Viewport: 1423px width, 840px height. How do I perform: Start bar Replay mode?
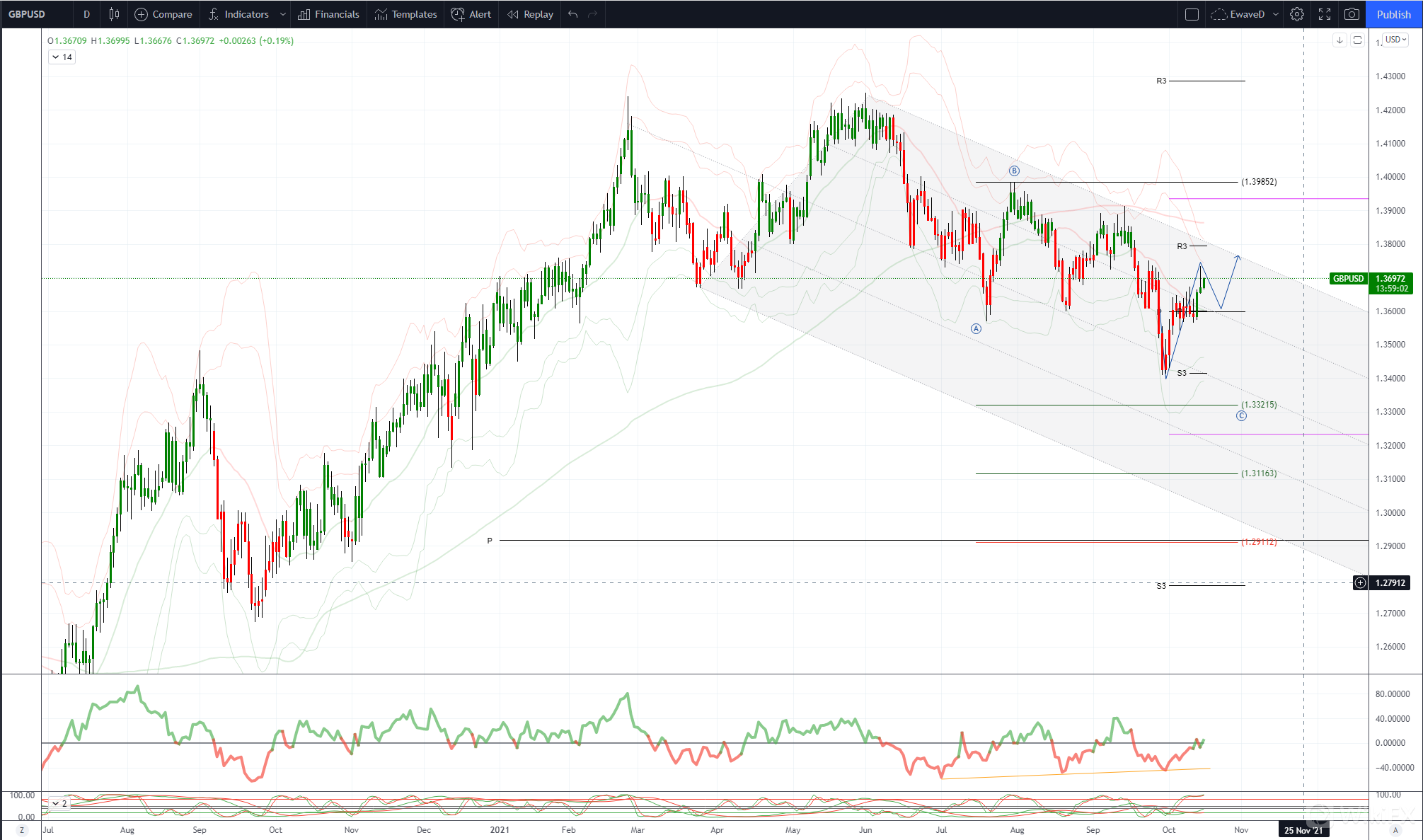pos(531,14)
